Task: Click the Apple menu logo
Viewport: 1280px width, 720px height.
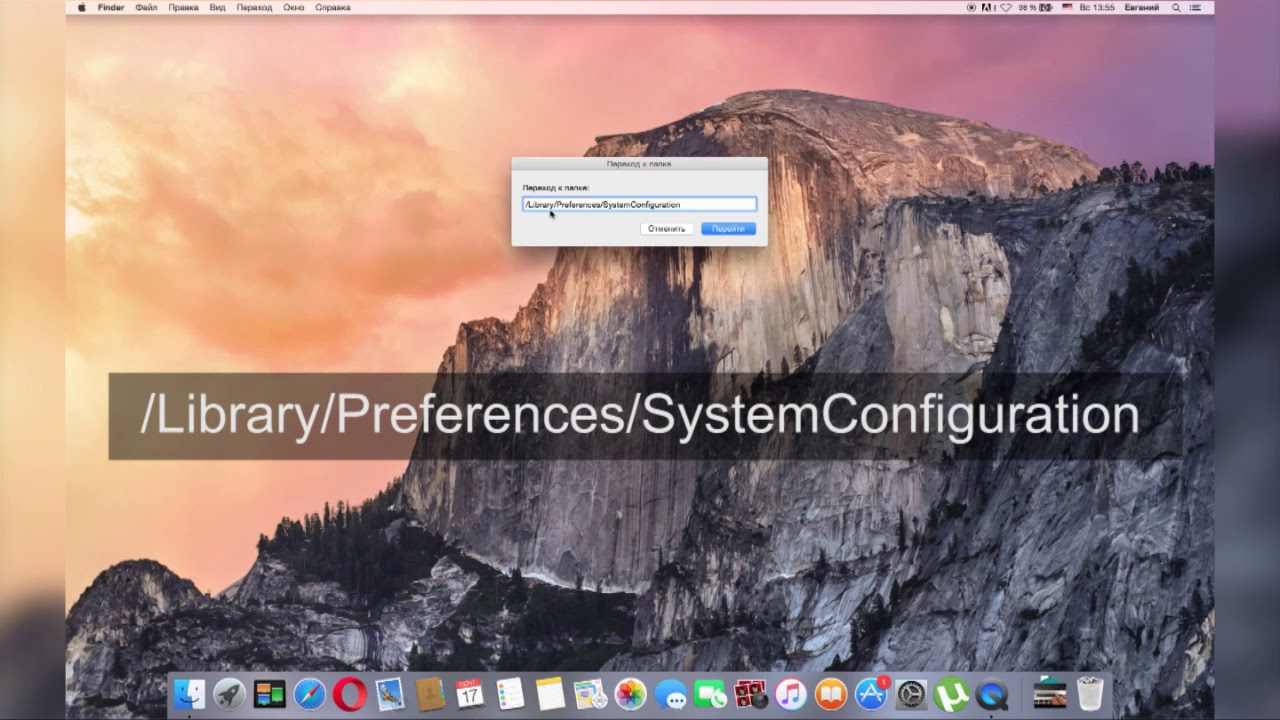Action: [x=82, y=7]
